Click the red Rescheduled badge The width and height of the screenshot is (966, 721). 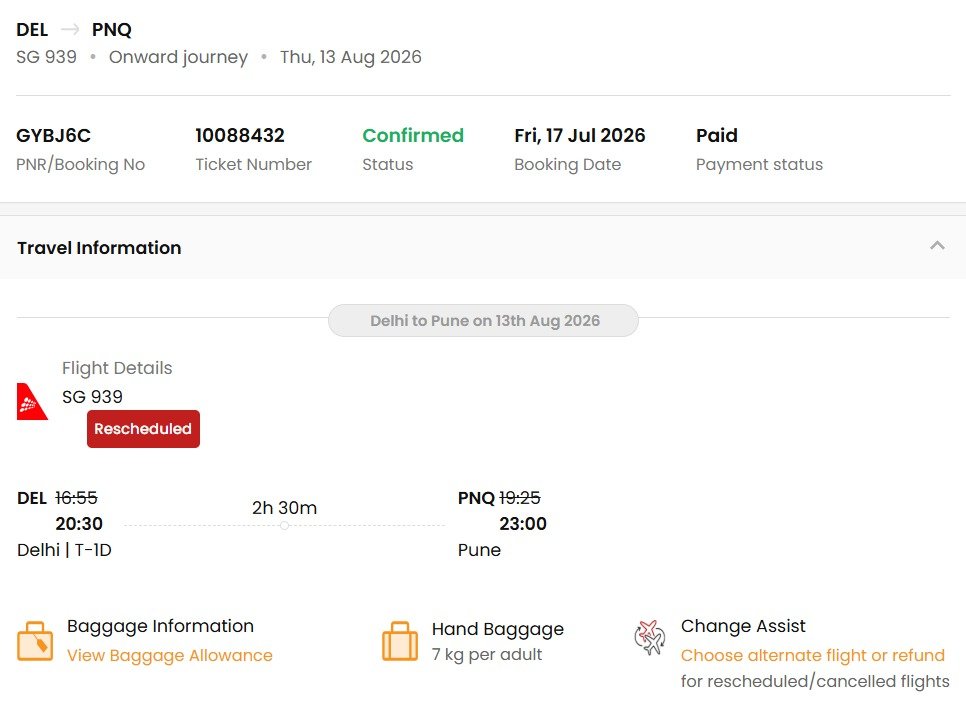point(143,429)
